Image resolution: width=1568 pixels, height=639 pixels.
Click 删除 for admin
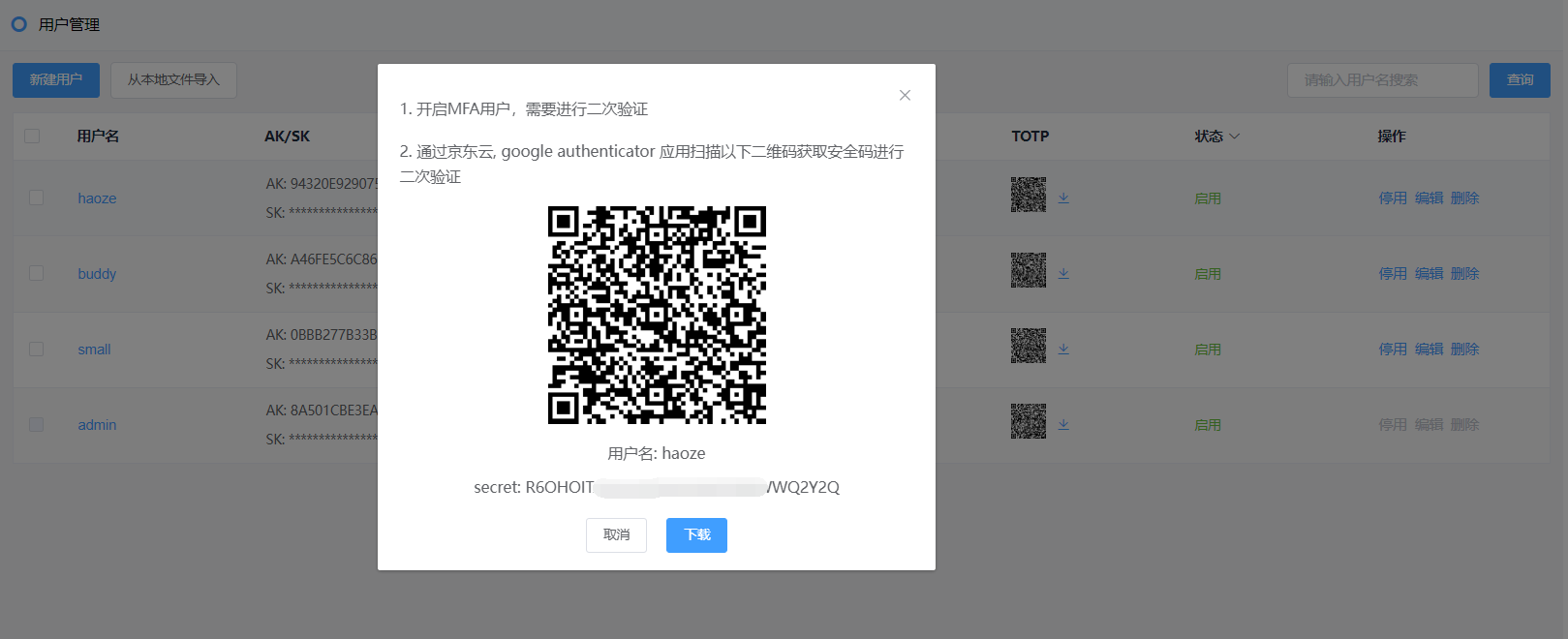coord(1464,424)
